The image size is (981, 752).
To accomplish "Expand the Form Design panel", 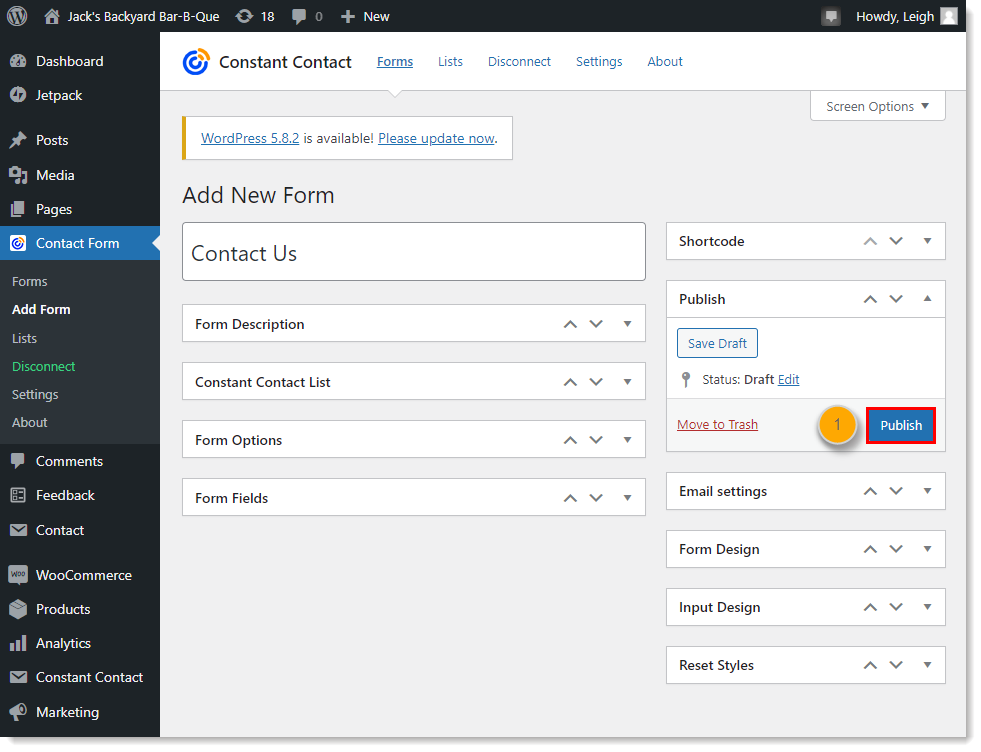I will (928, 549).
